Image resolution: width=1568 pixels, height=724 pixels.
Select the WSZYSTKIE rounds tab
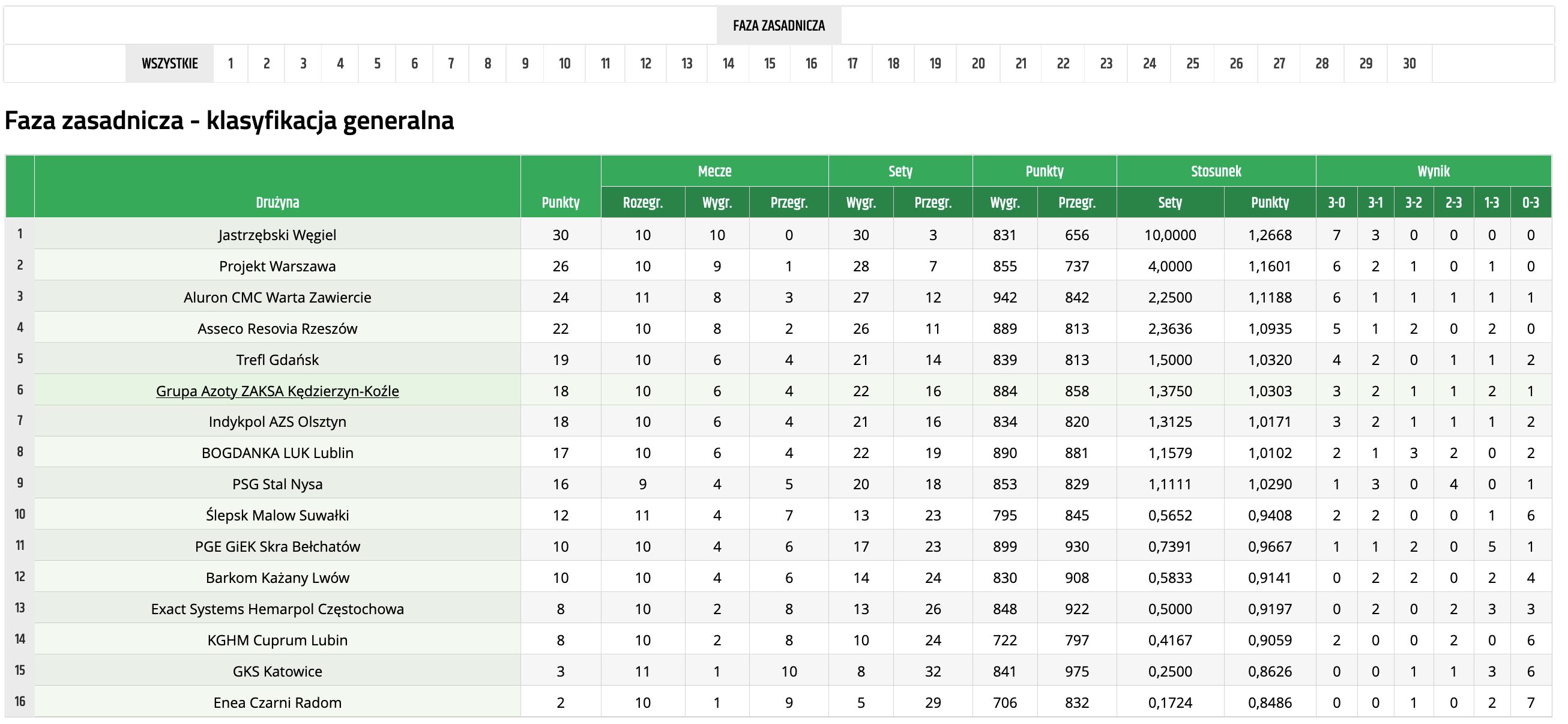click(170, 63)
